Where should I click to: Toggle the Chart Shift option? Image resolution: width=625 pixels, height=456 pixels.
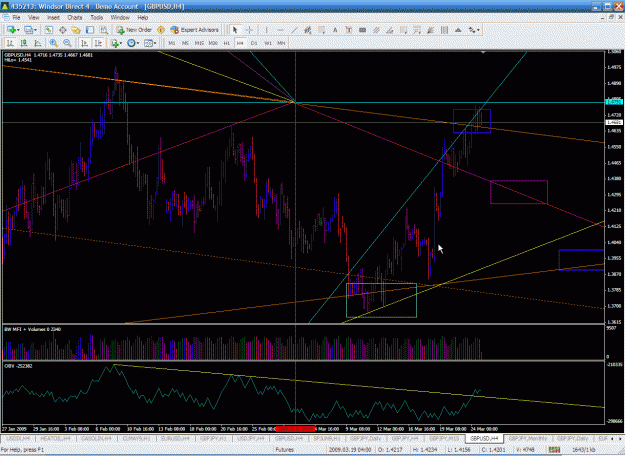point(98,43)
